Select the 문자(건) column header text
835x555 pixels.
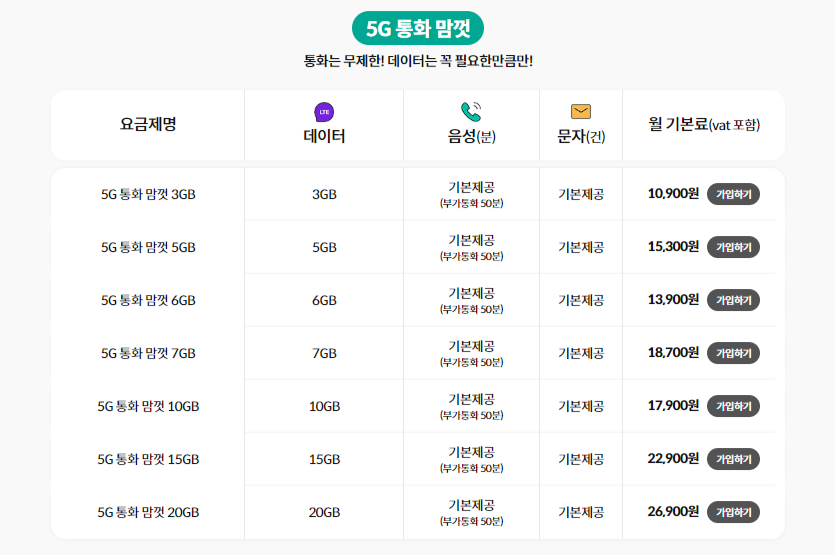[581, 136]
